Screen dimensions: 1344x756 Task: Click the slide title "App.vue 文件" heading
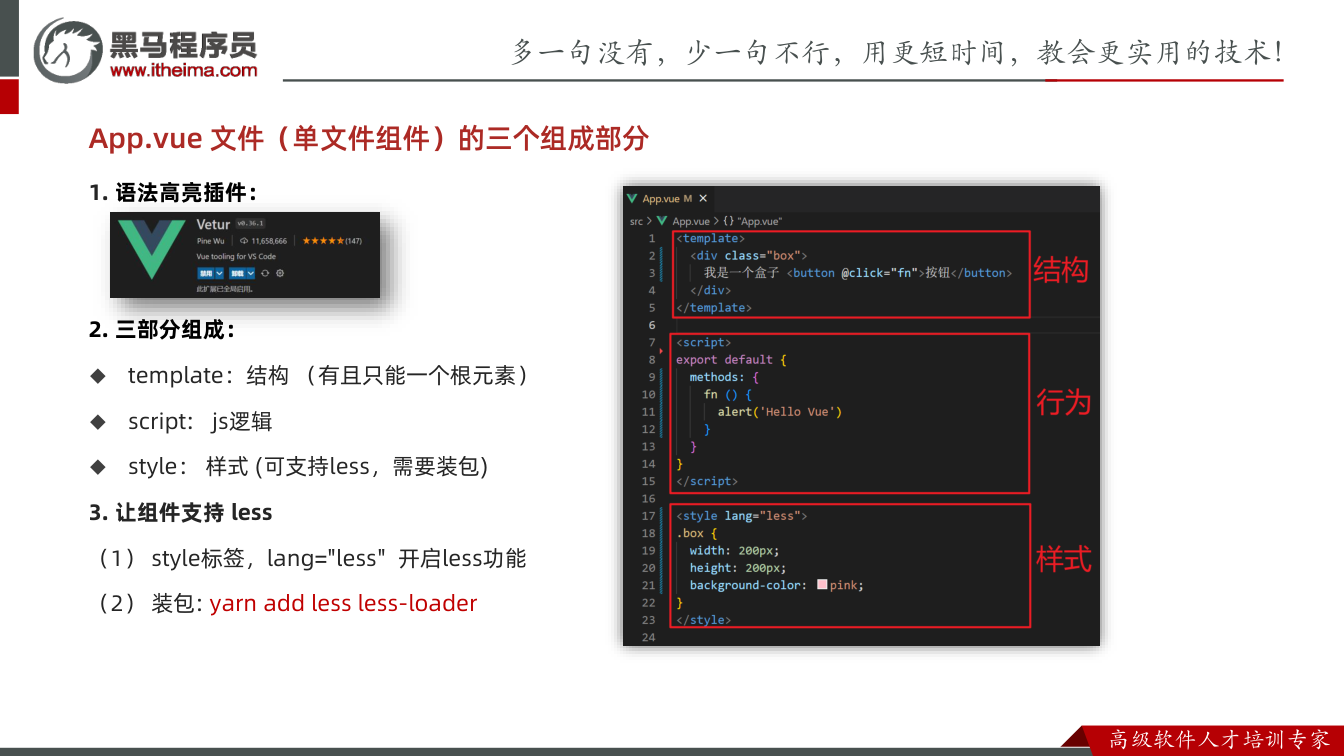pyautogui.click(x=368, y=138)
